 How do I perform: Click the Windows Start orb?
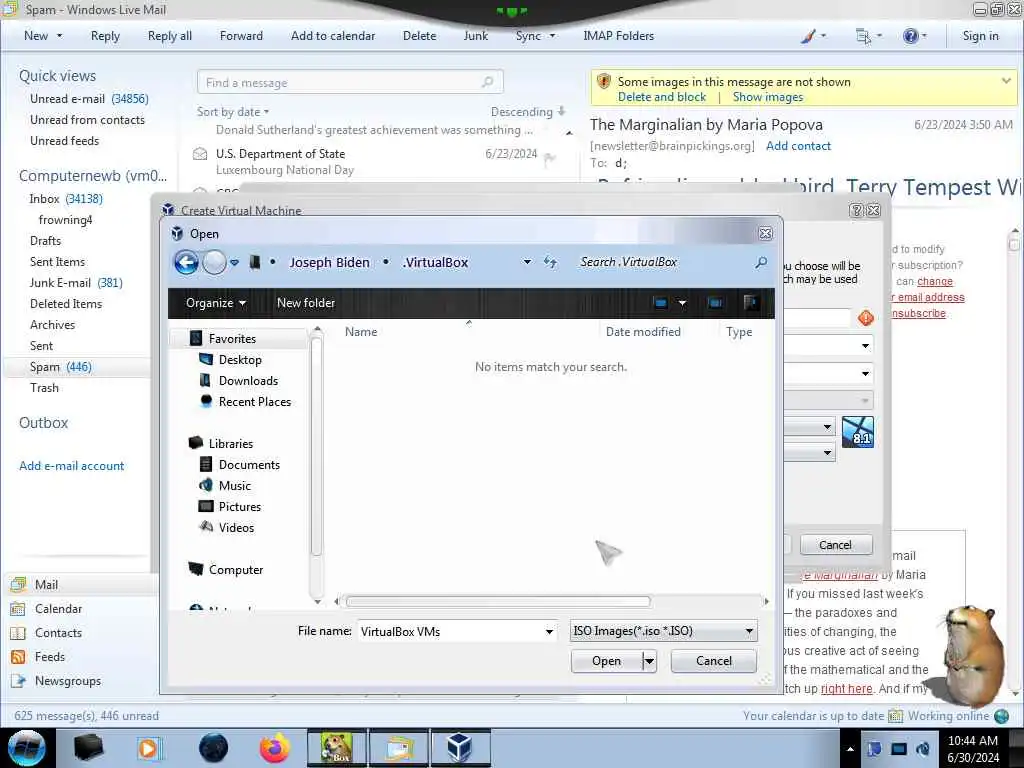click(27, 748)
